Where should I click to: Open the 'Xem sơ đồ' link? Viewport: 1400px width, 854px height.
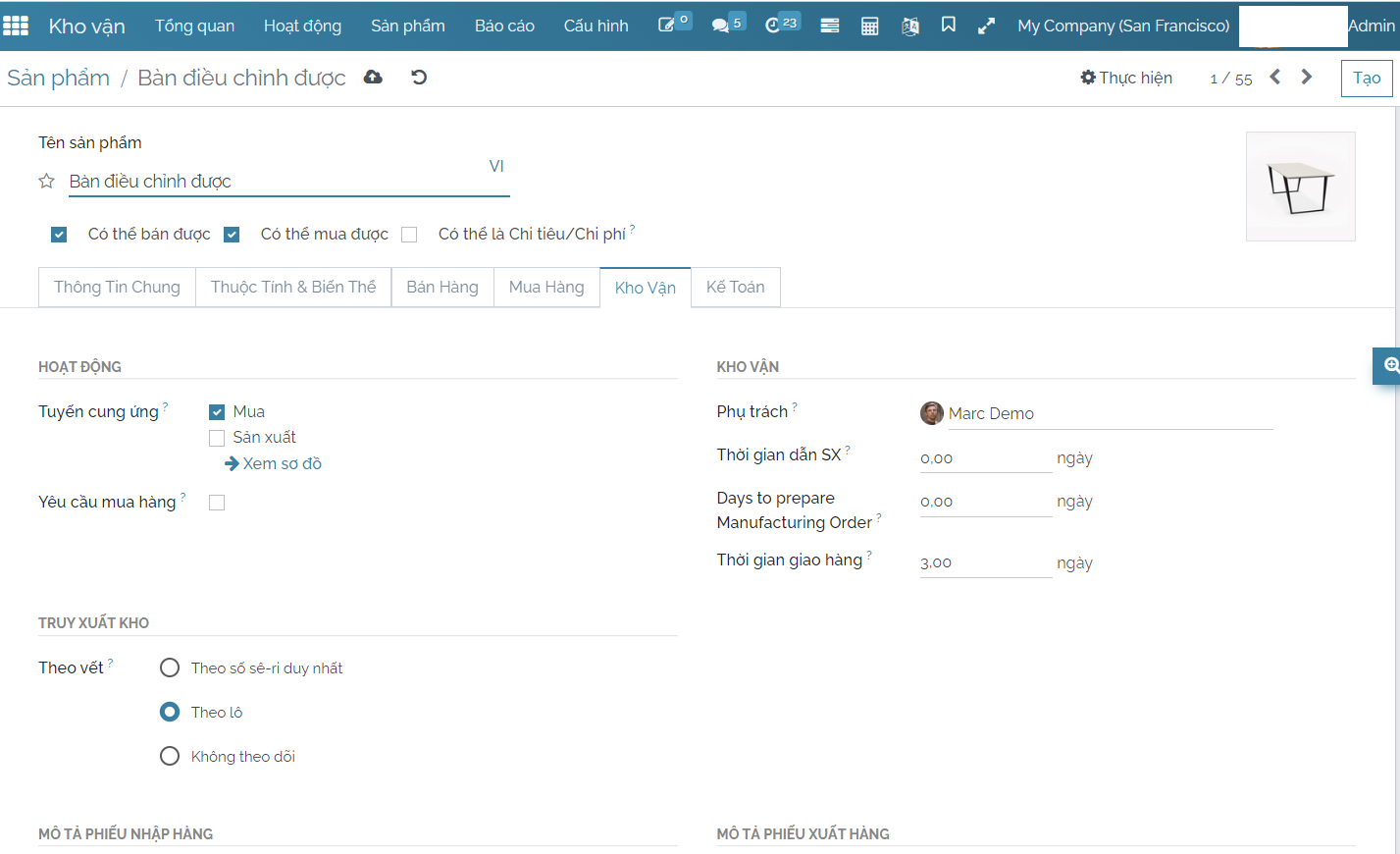coord(274,463)
